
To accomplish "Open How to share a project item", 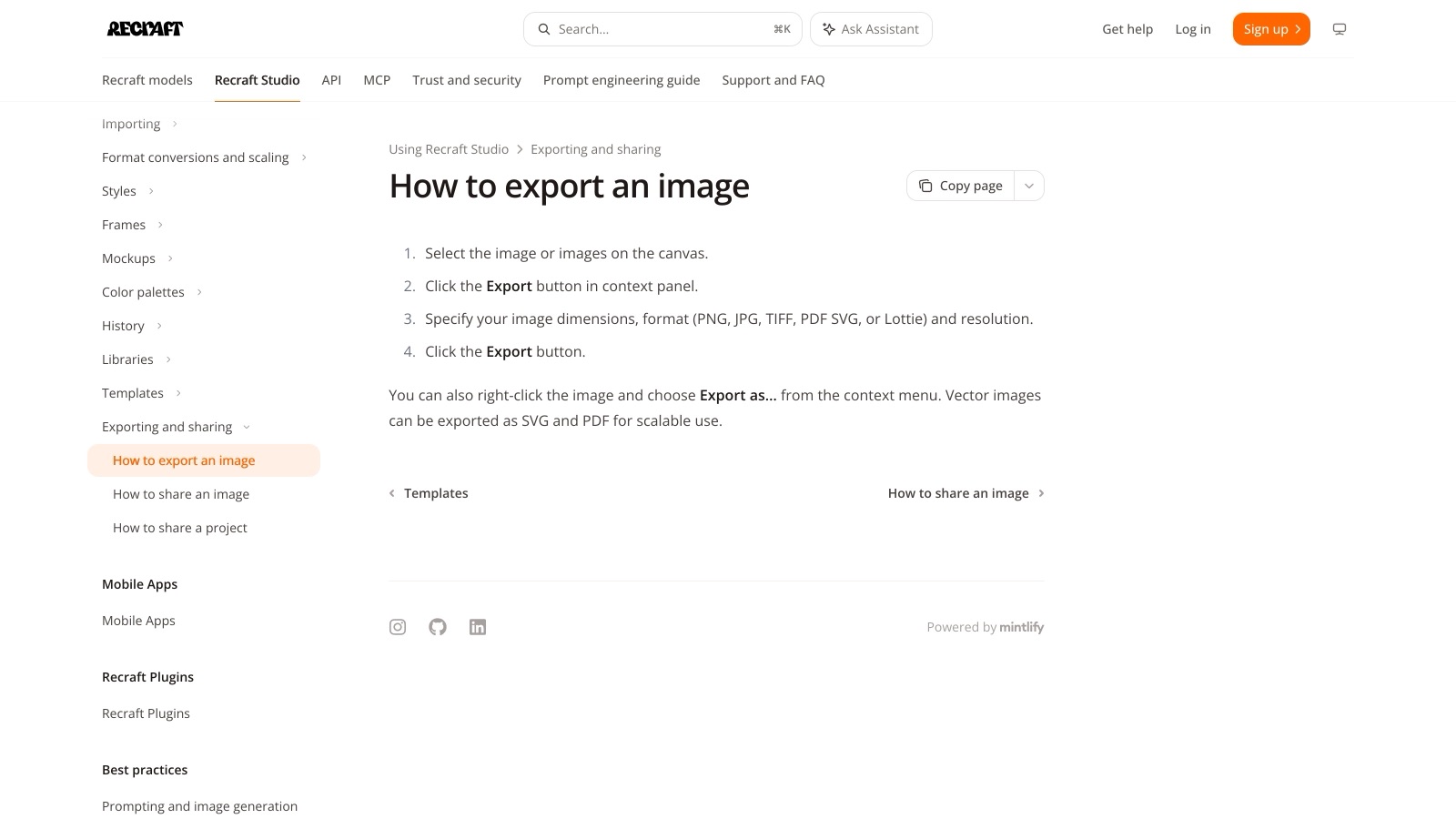I will click(180, 528).
